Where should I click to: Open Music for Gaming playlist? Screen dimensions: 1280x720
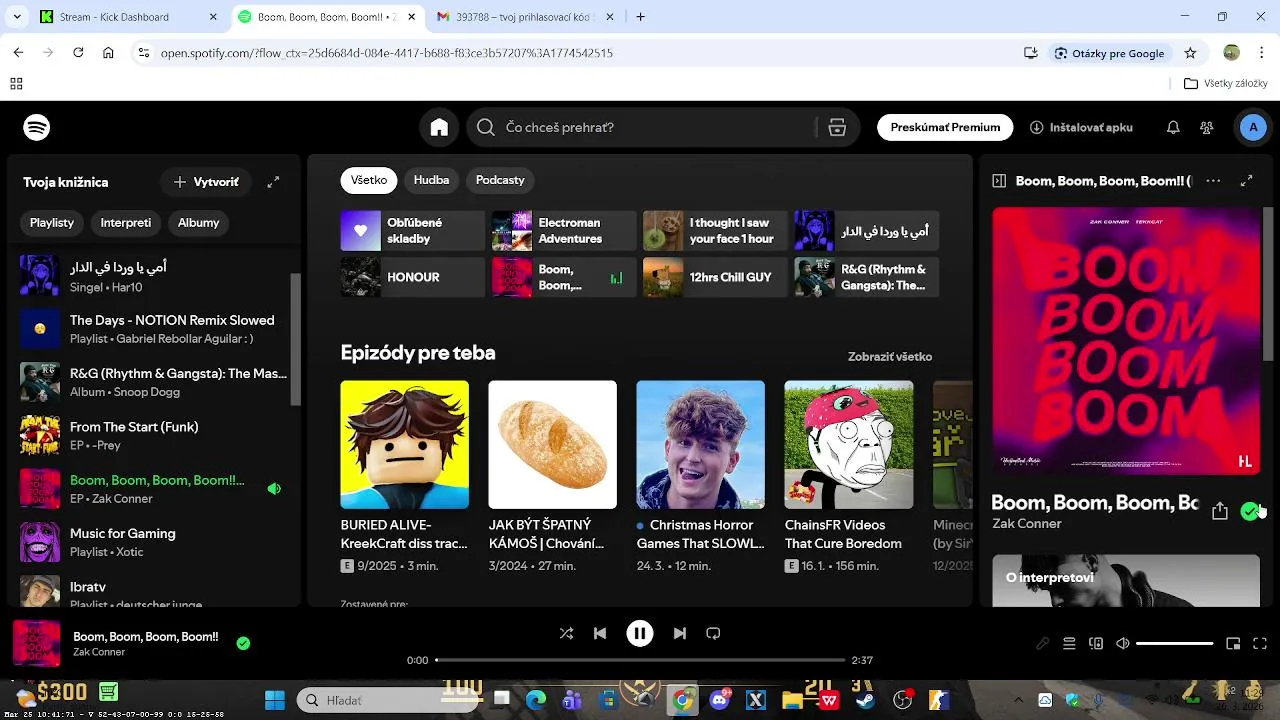(154, 542)
